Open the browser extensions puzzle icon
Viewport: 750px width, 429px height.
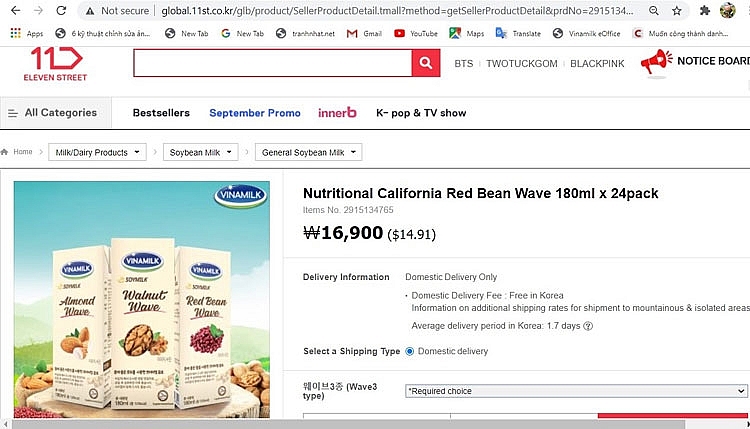tap(703, 11)
